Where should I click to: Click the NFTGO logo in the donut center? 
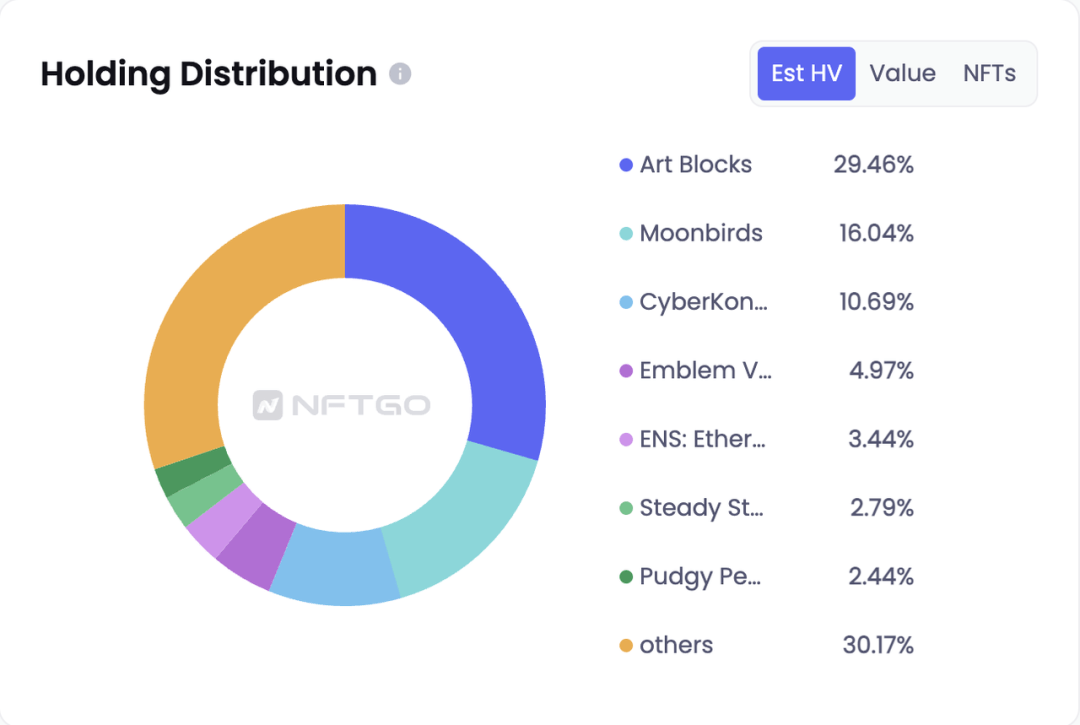point(342,405)
